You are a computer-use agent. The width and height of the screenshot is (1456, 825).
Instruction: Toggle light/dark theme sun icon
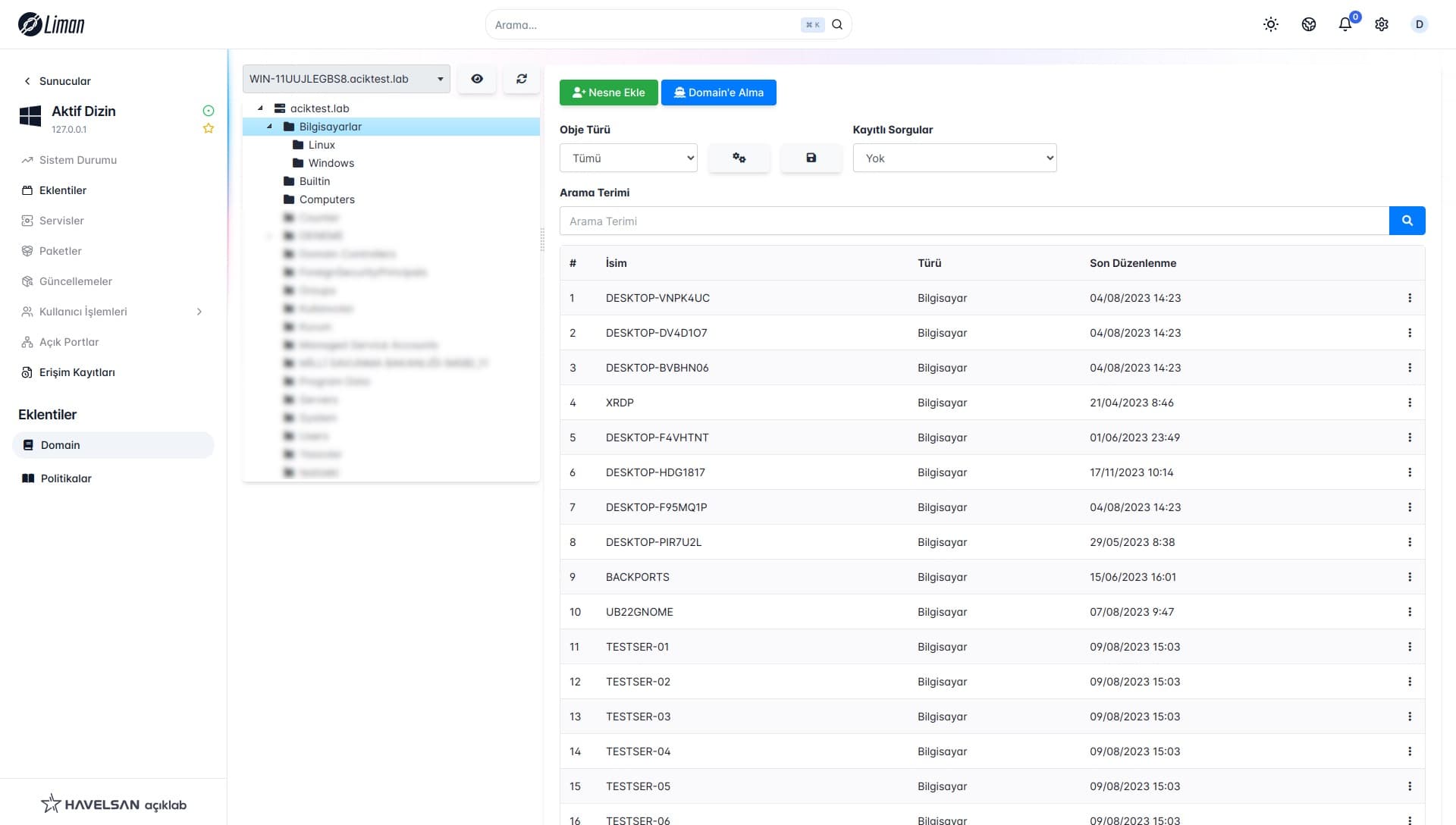(x=1271, y=24)
